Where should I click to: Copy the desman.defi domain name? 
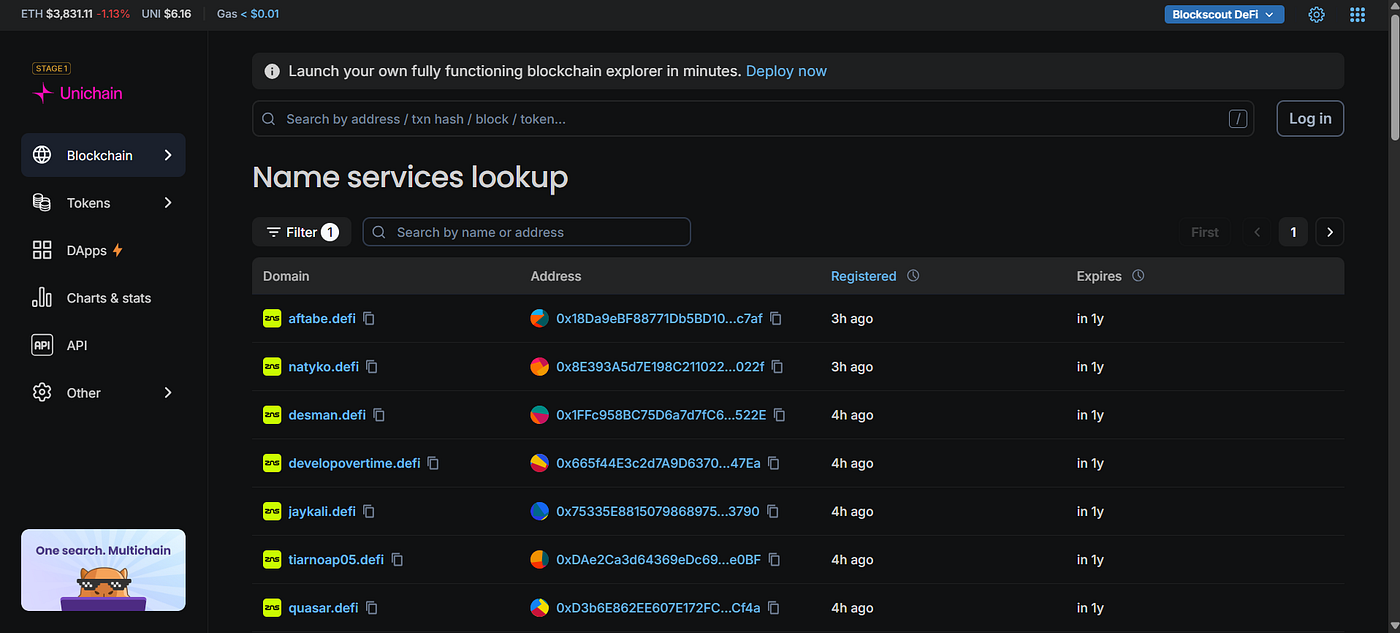[379, 415]
